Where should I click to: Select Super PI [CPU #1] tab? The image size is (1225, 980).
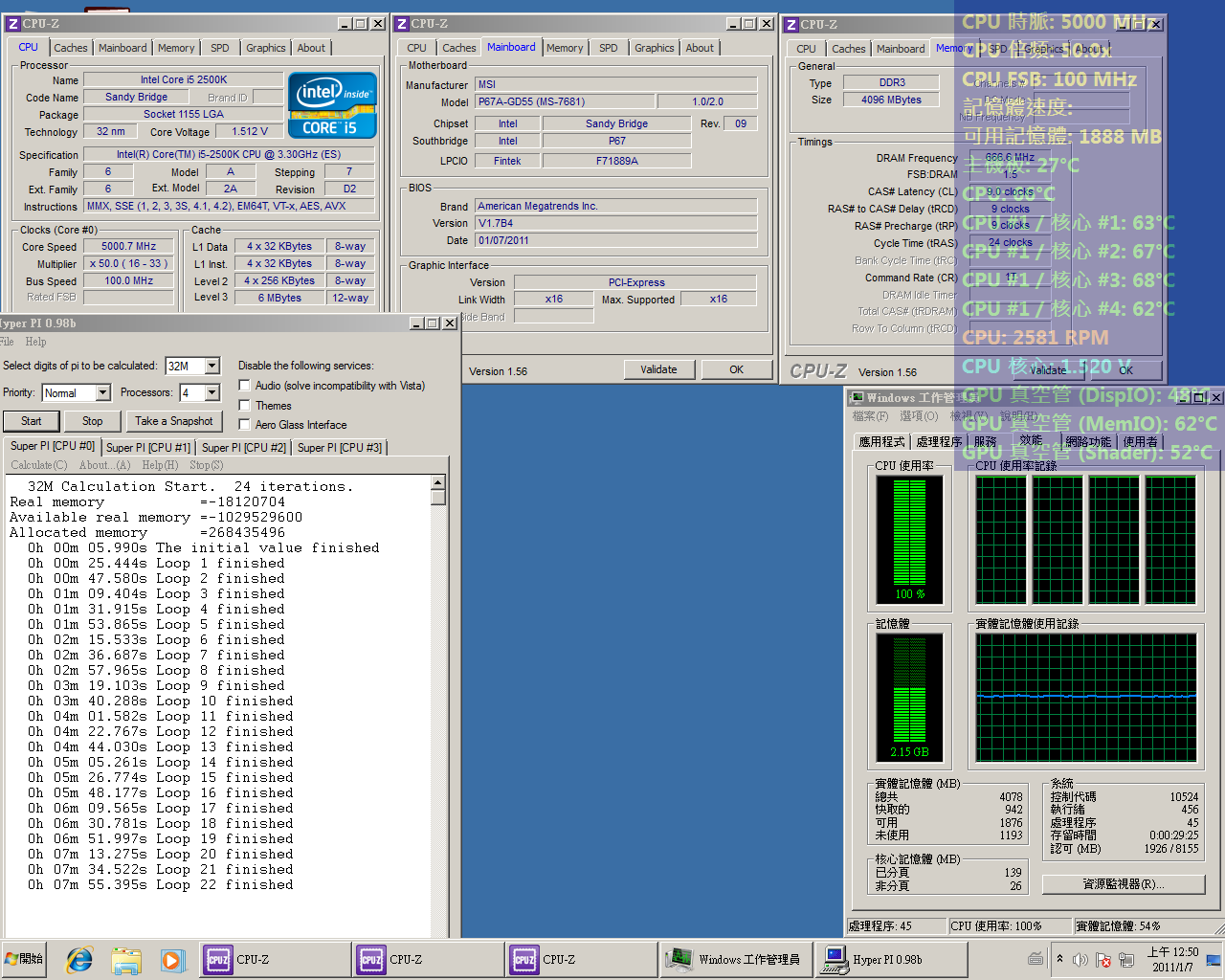pyautogui.click(x=148, y=447)
